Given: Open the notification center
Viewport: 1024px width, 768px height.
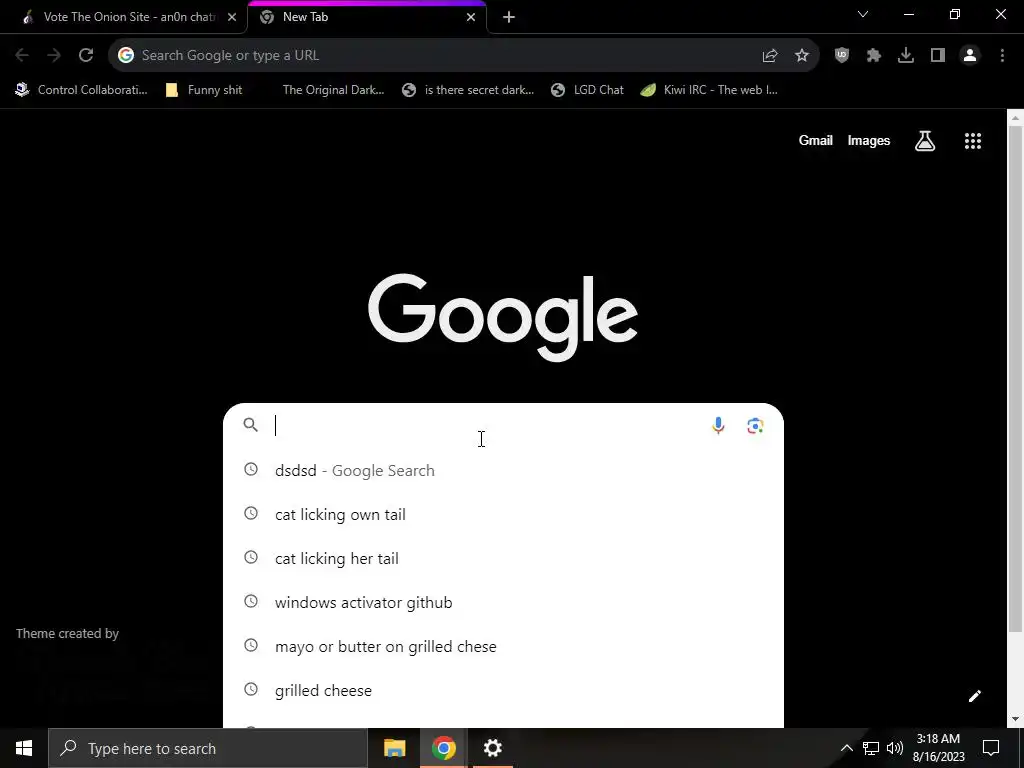Looking at the screenshot, I should tap(991, 748).
